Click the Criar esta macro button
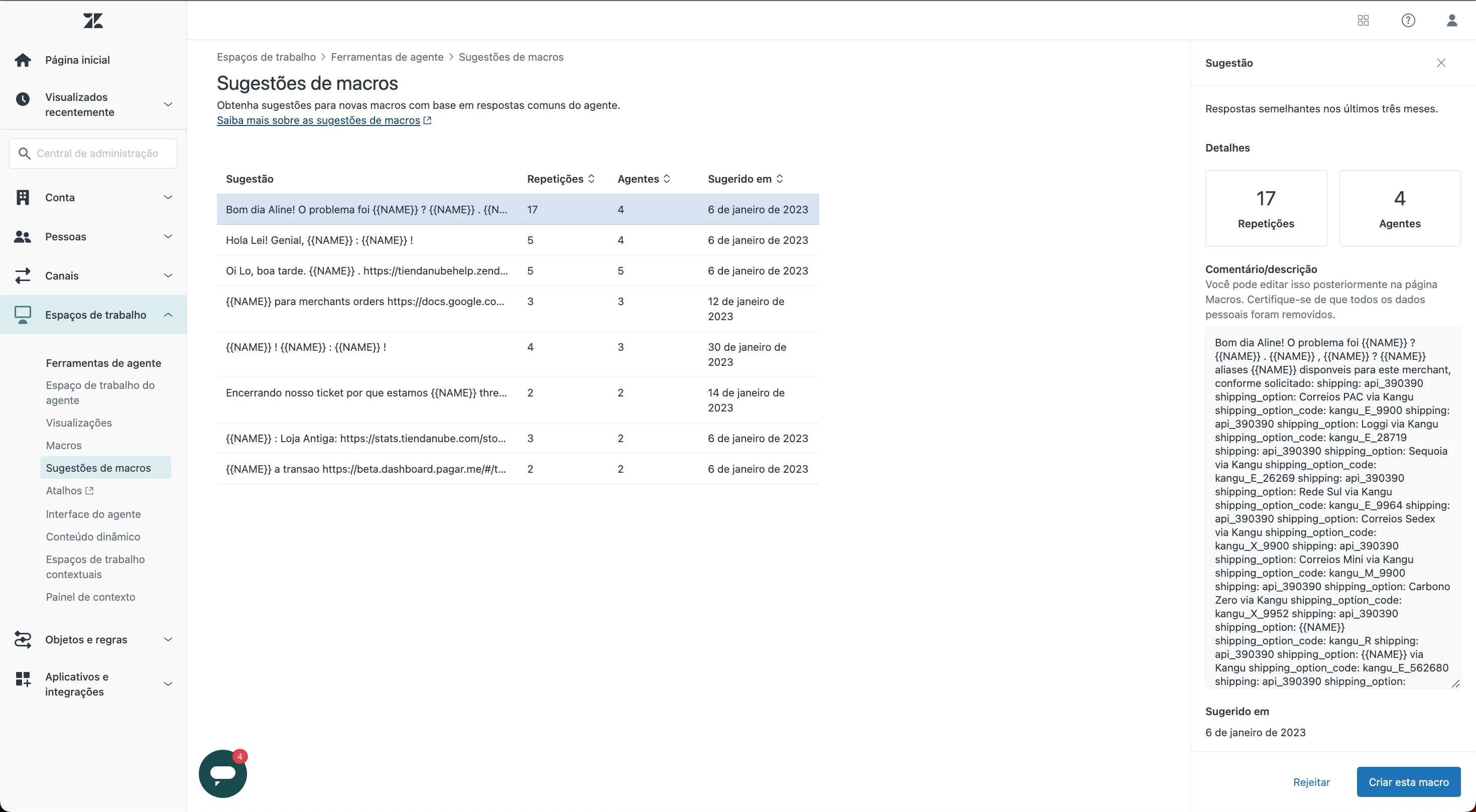The image size is (1476, 812). coord(1408,782)
